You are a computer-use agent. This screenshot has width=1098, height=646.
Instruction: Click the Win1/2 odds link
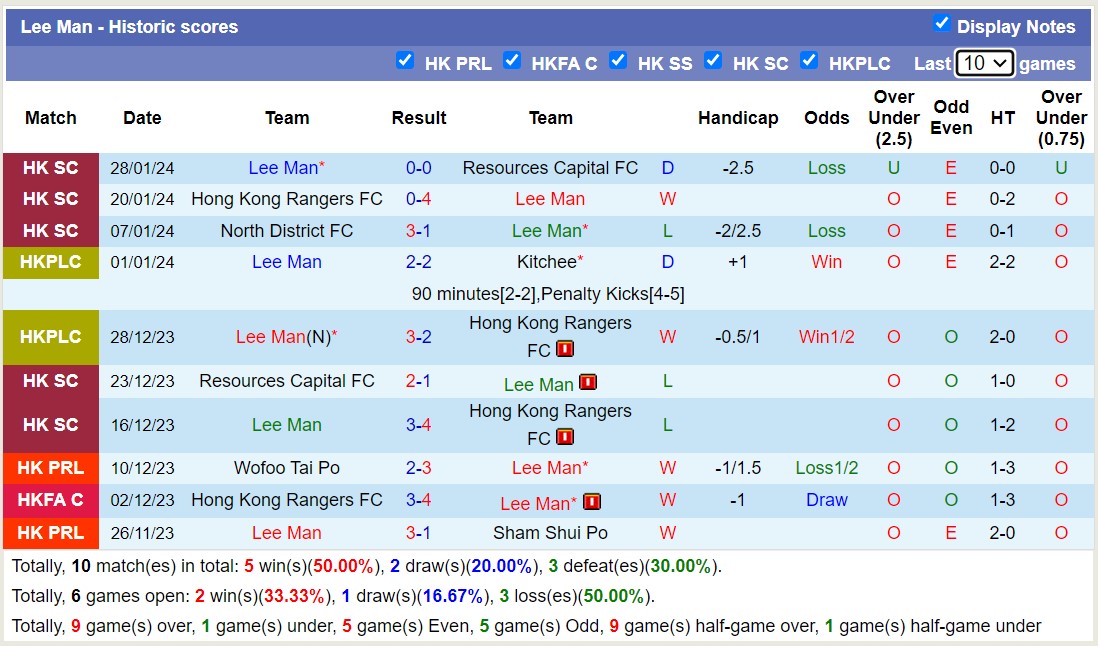pyautogui.click(x=826, y=337)
